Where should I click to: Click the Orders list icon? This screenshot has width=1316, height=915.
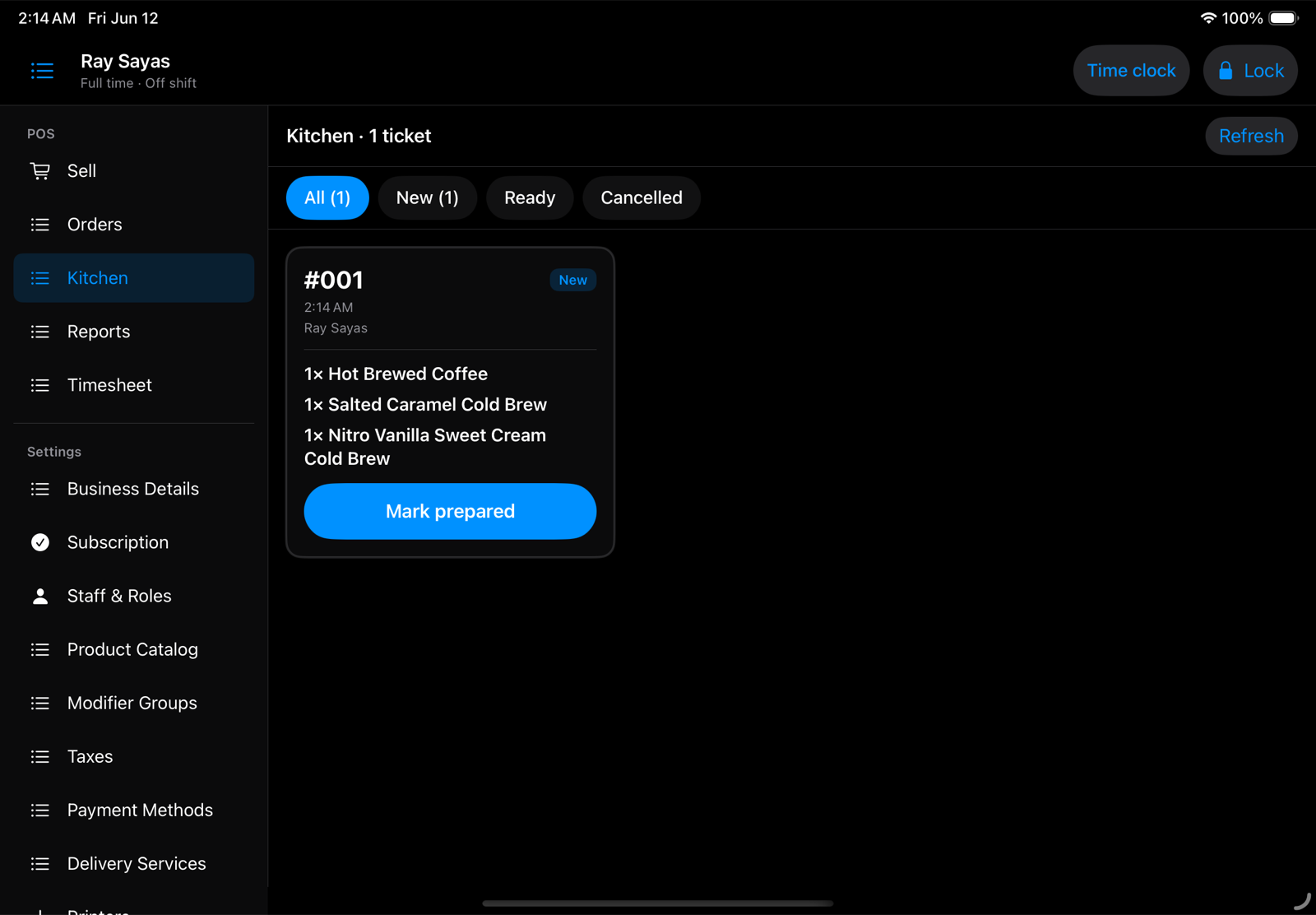pos(39,225)
